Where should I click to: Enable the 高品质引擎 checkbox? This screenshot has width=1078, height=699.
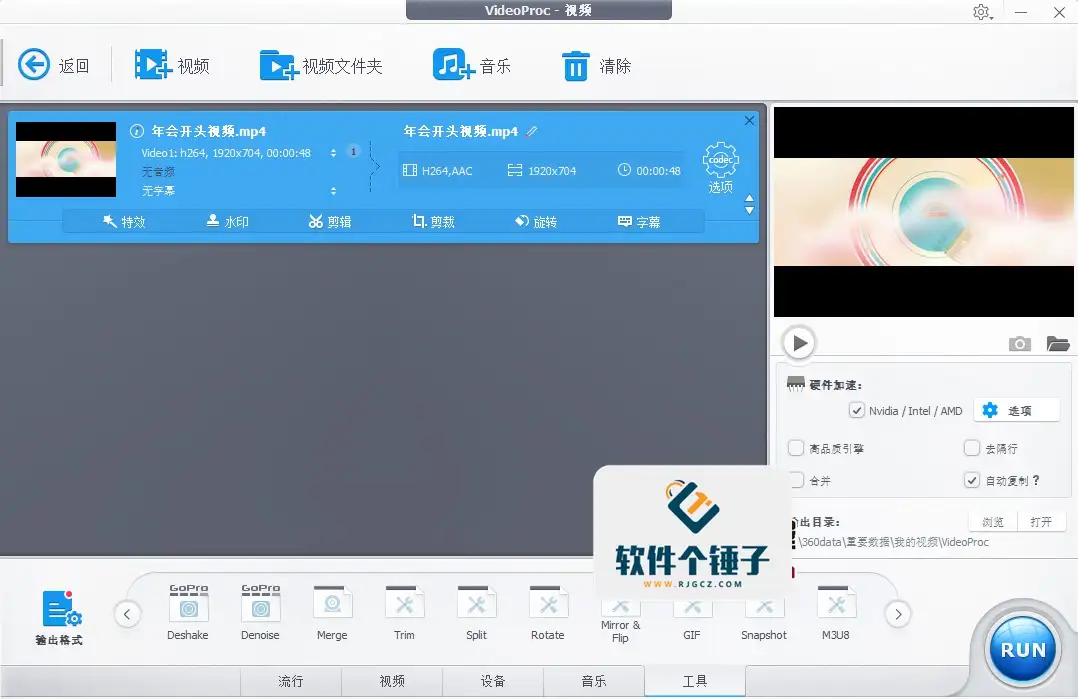pos(797,448)
